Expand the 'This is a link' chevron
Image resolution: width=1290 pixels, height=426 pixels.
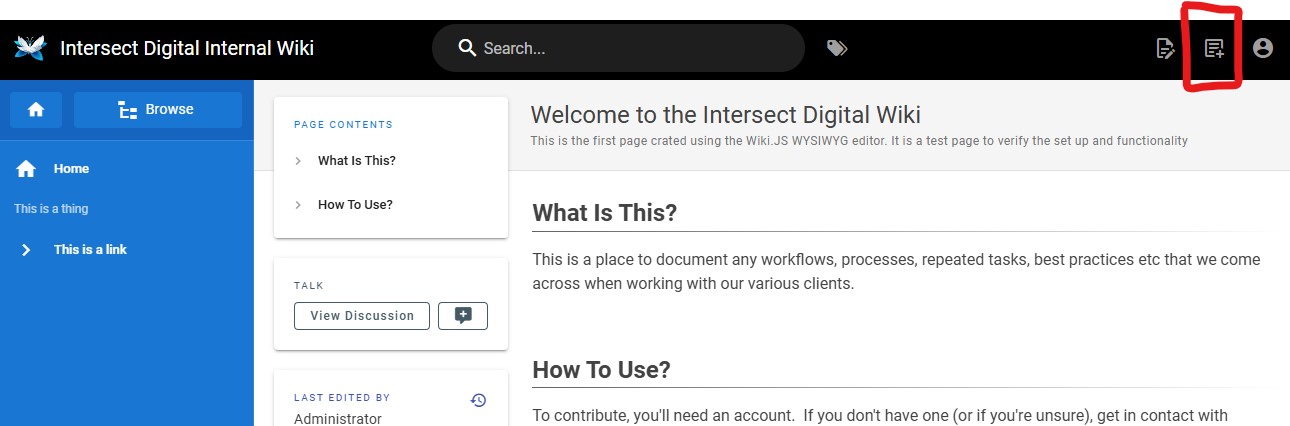[x=27, y=250]
